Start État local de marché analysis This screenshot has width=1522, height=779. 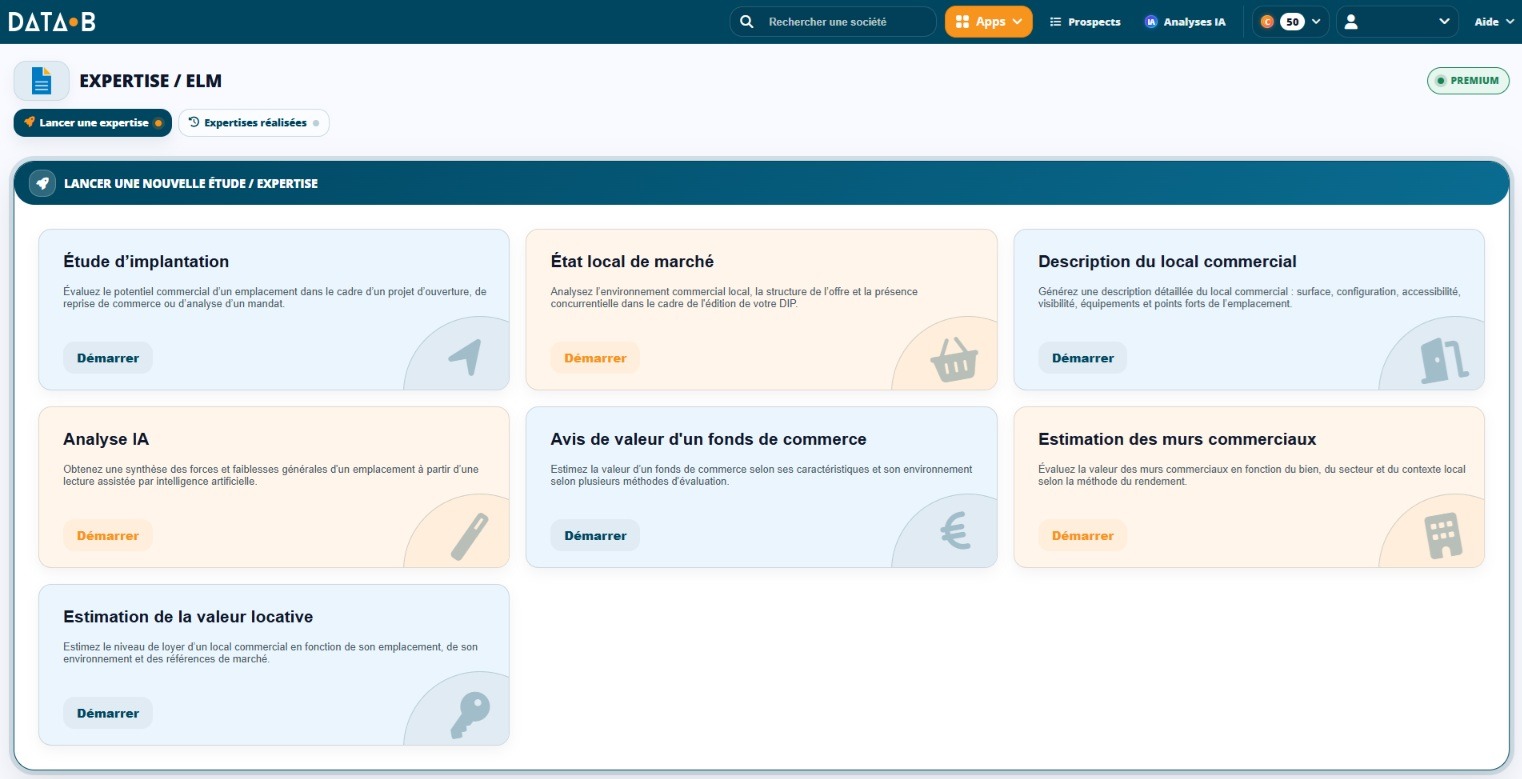(595, 358)
